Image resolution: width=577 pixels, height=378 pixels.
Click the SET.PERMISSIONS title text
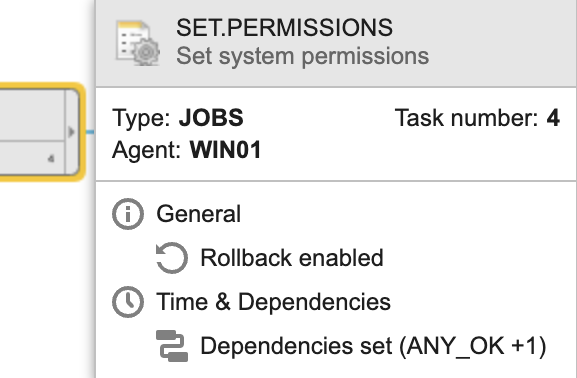[x=284, y=28]
